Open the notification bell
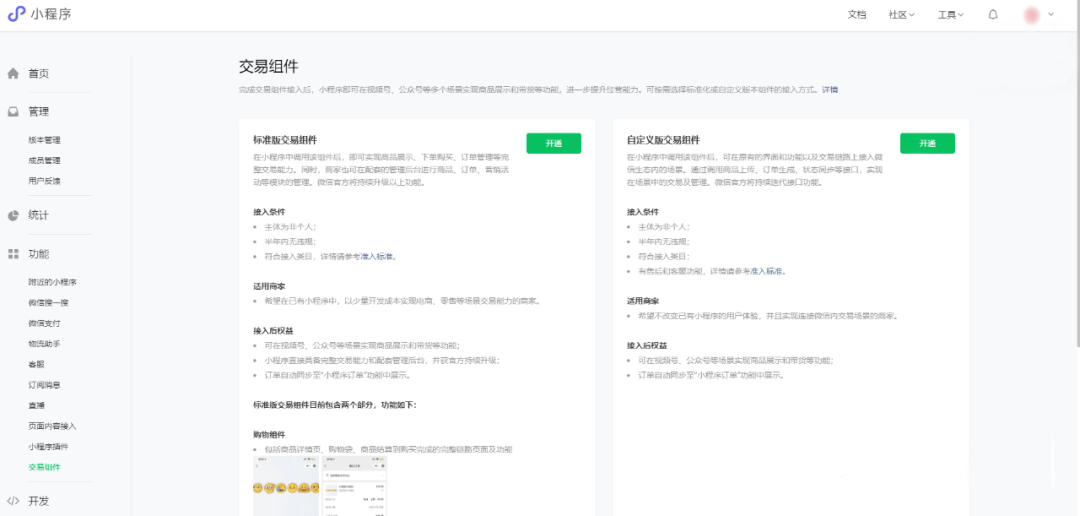Image resolution: width=1080 pixels, height=516 pixels. pos(993,15)
